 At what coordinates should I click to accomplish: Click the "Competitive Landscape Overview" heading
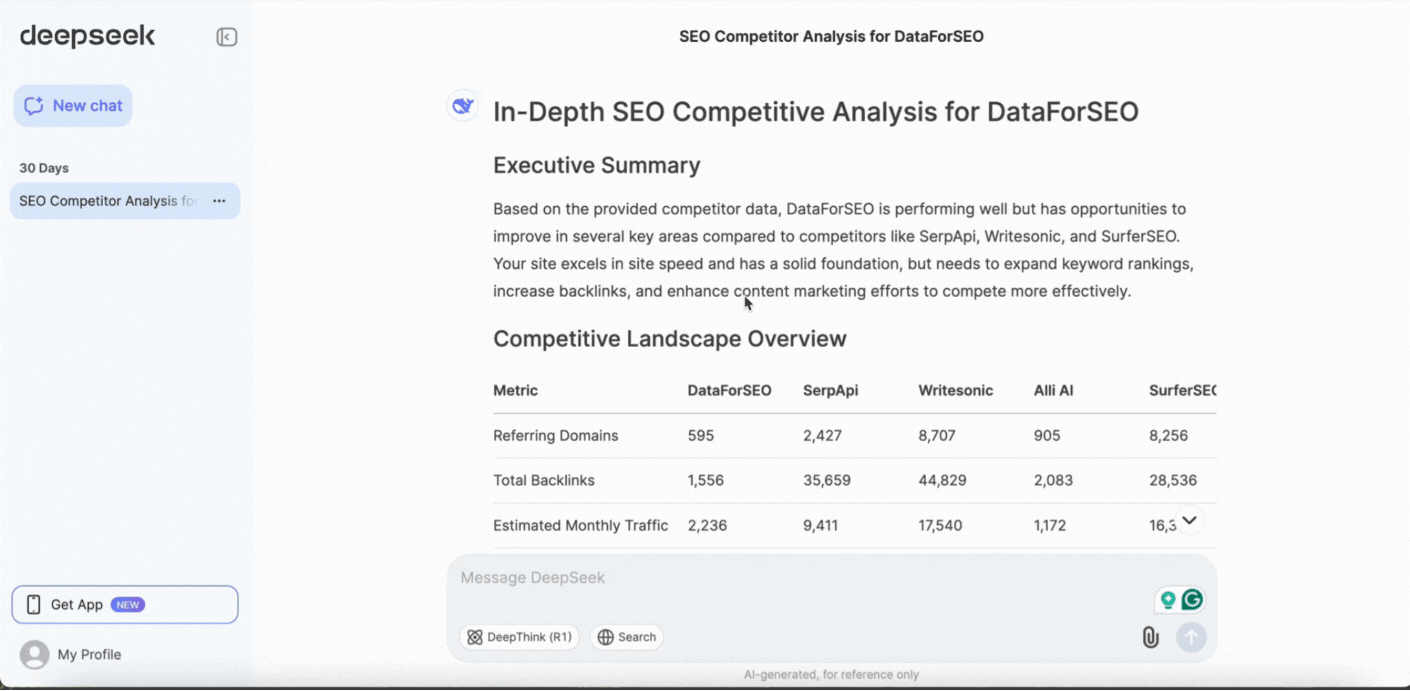(670, 339)
